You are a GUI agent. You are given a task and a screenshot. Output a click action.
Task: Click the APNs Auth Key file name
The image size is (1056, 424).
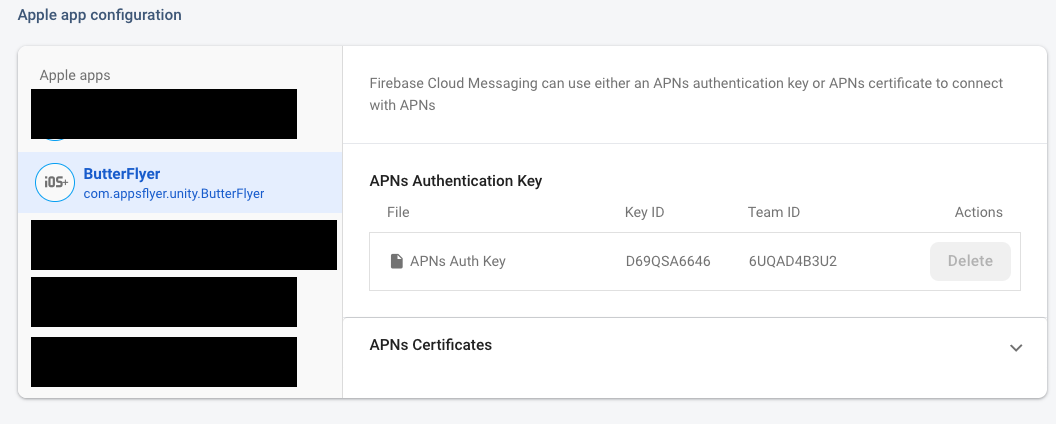458,261
